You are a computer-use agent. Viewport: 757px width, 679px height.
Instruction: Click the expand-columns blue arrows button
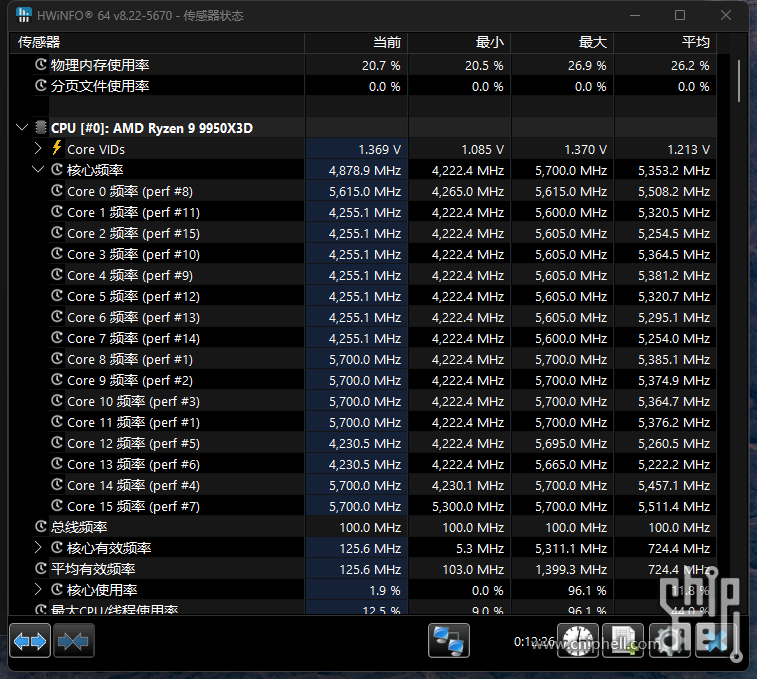point(30,641)
